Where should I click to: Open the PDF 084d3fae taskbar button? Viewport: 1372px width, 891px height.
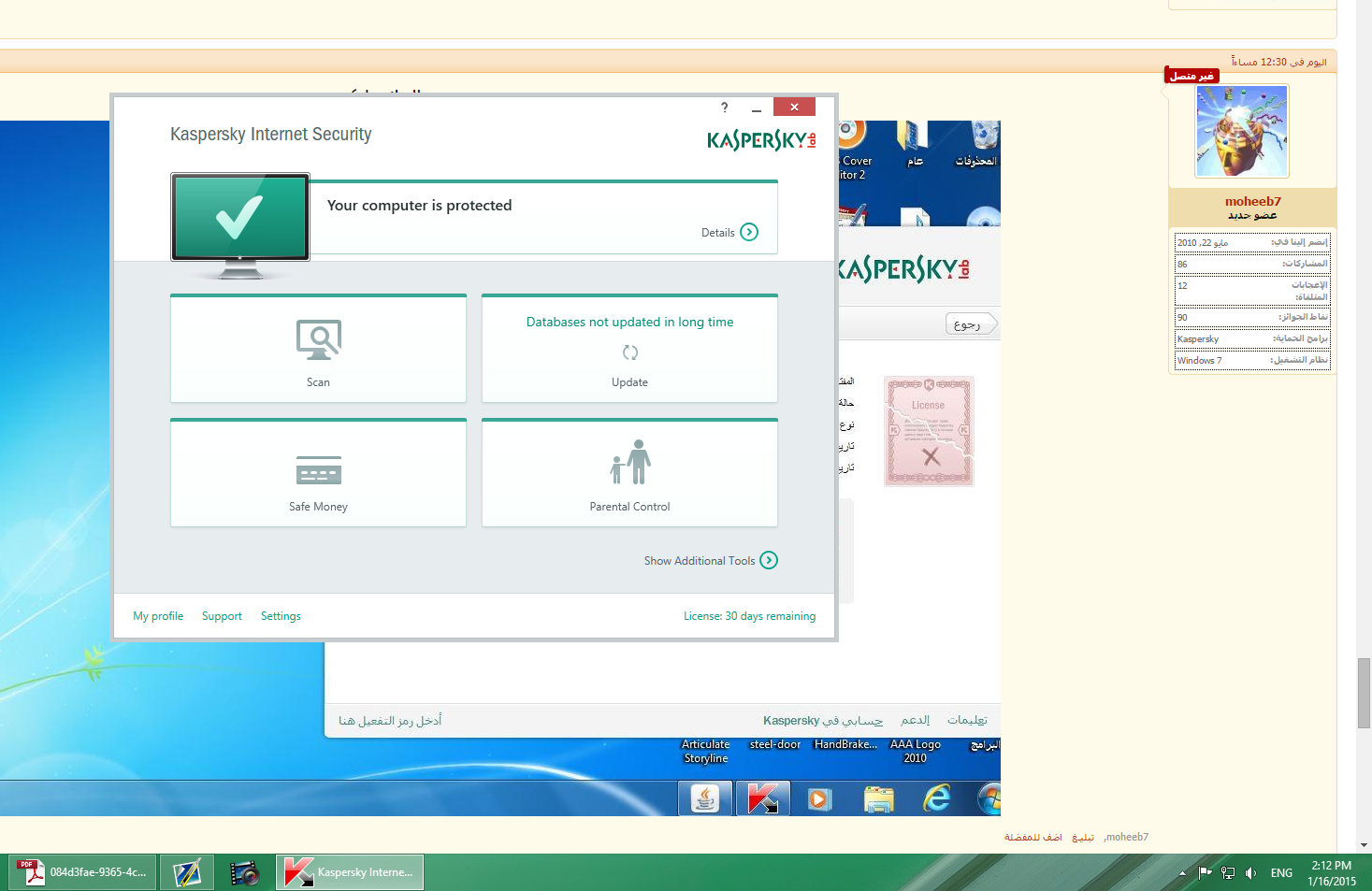[x=83, y=872]
